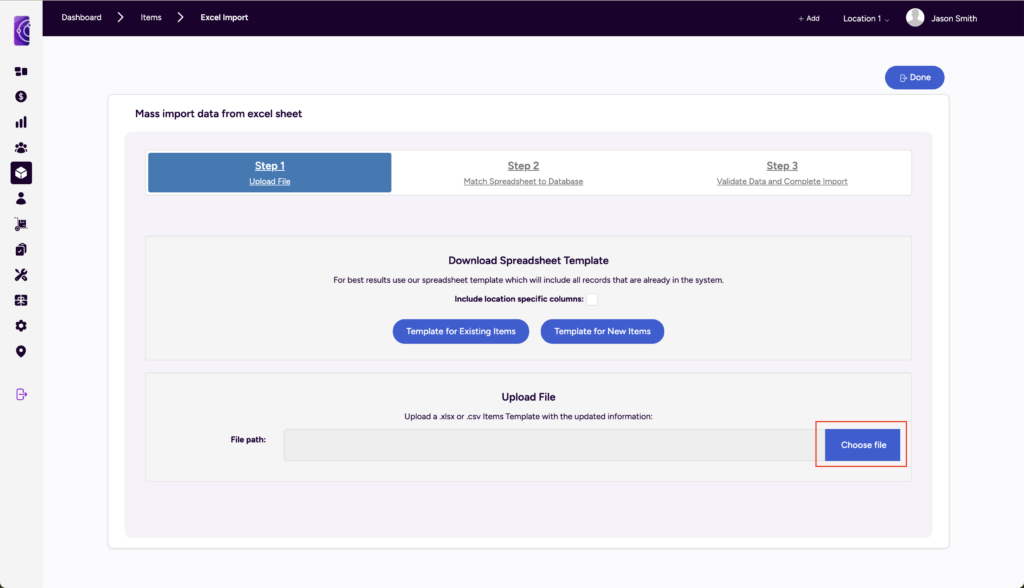This screenshot has width=1024, height=588.
Task: Click the highlighted box items icon
Action: tap(21, 173)
